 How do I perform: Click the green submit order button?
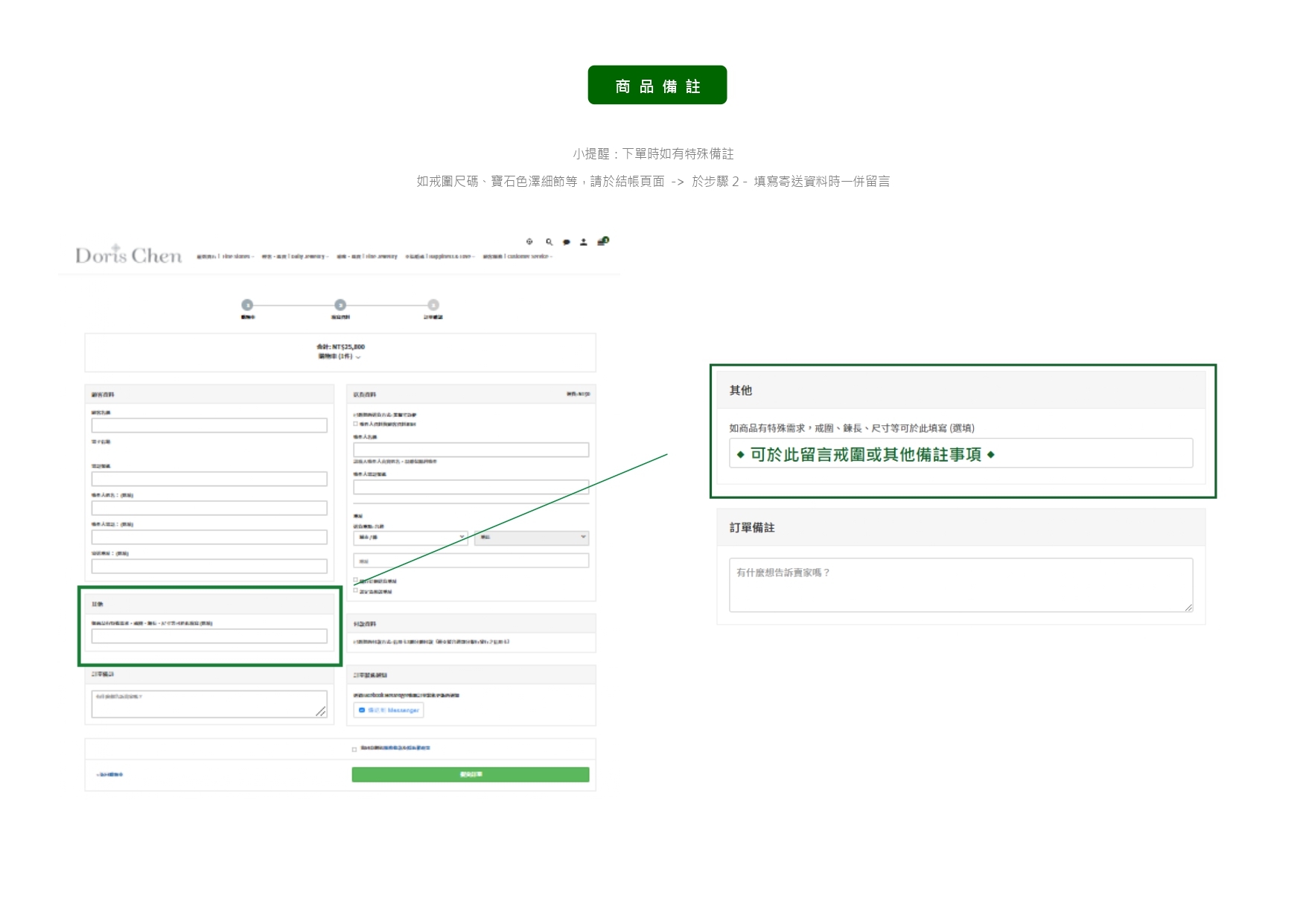click(x=471, y=774)
